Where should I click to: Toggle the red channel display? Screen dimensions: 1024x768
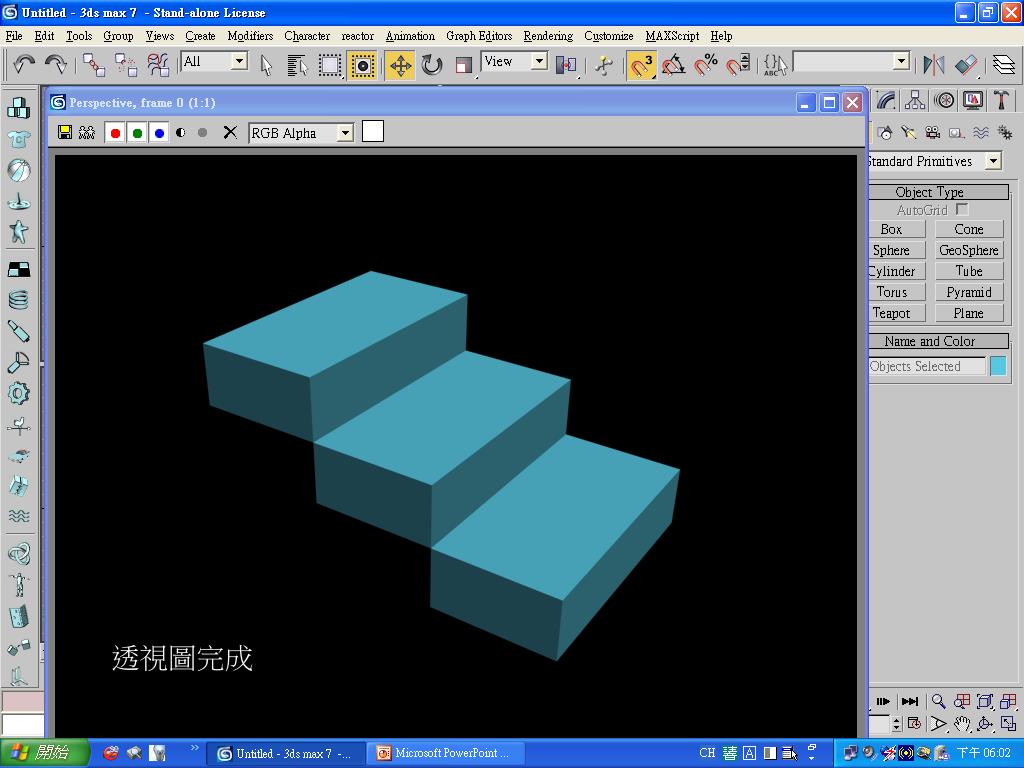click(x=116, y=133)
